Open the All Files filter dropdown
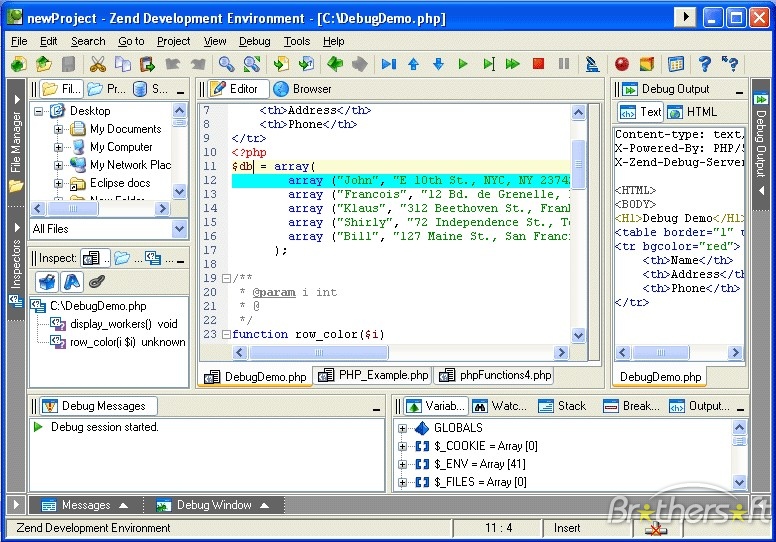776x542 pixels. 179,229
